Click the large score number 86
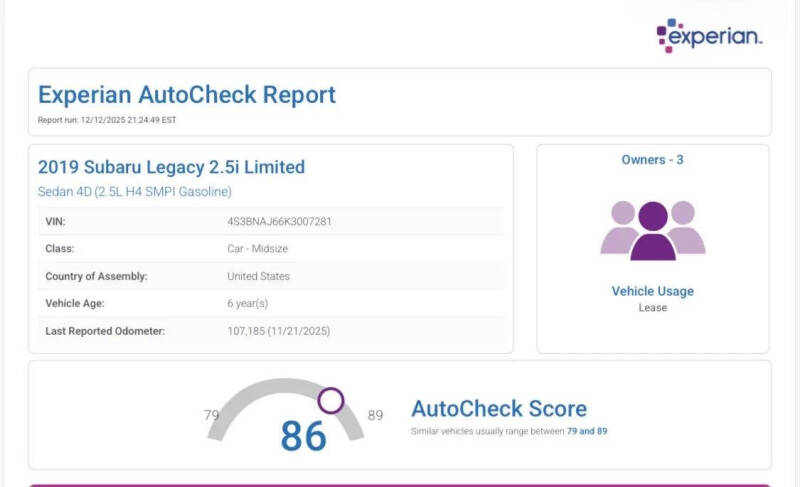 (x=303, y=436)
